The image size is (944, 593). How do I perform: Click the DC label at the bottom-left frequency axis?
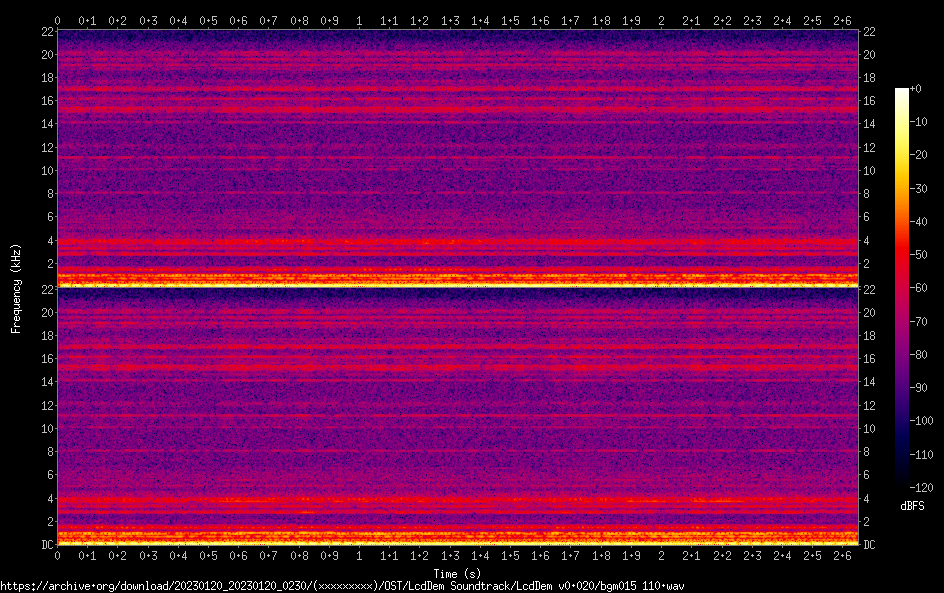point(46,544)
